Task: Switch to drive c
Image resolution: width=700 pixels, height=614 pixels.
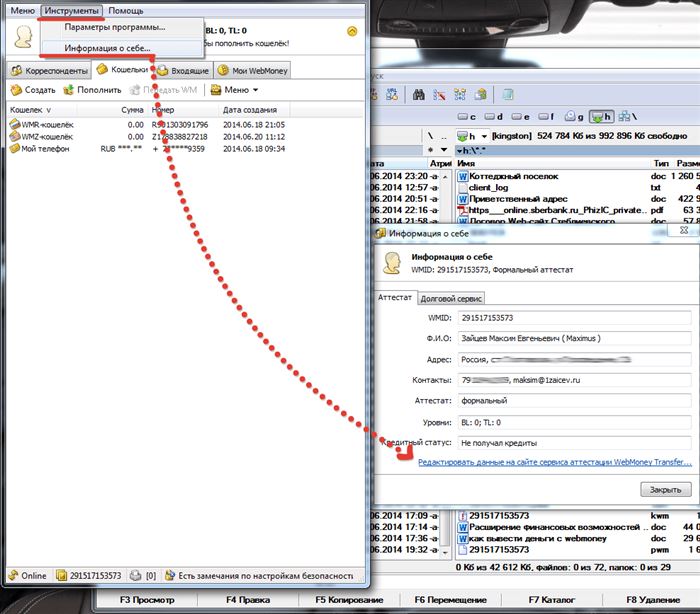Action: (x=467, y=117)
